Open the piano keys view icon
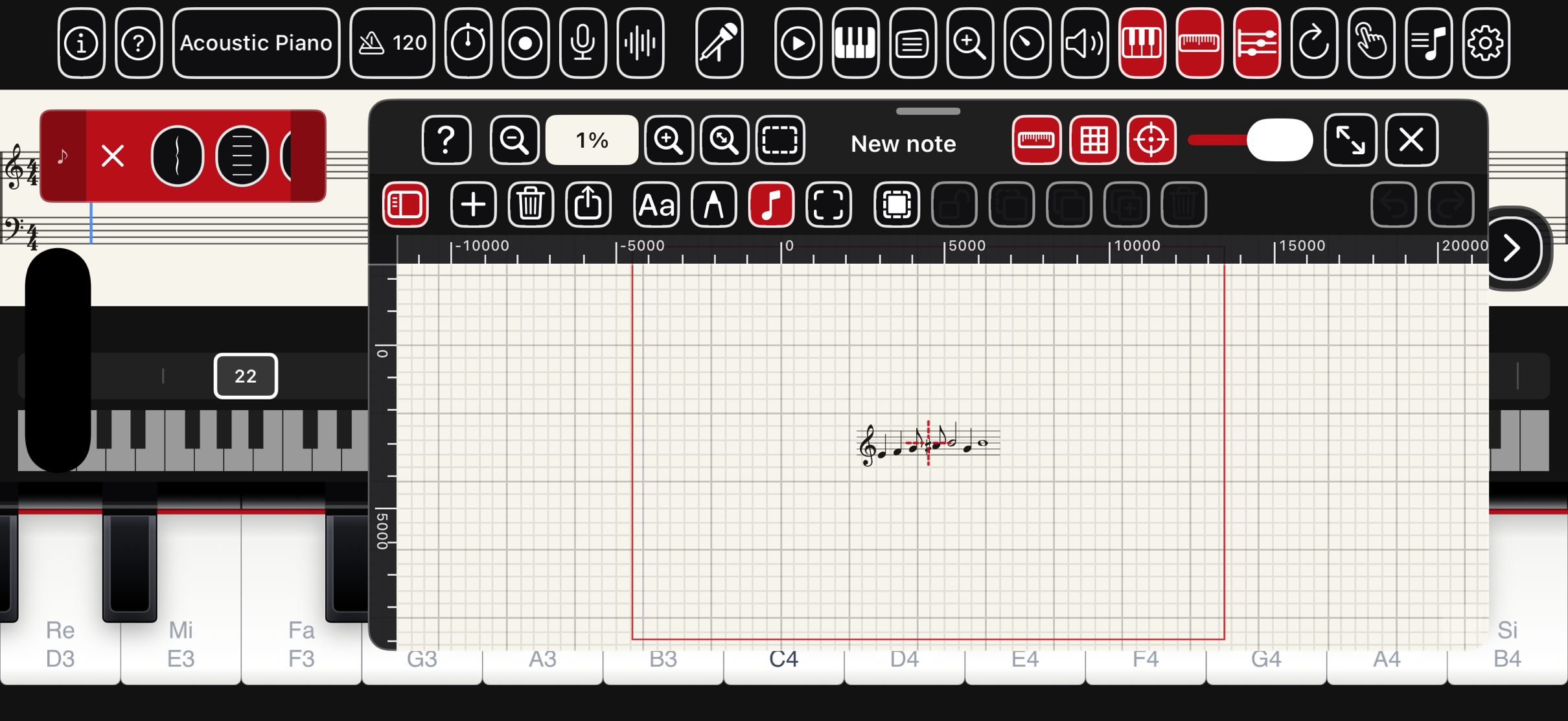 [x=855, y=43]
